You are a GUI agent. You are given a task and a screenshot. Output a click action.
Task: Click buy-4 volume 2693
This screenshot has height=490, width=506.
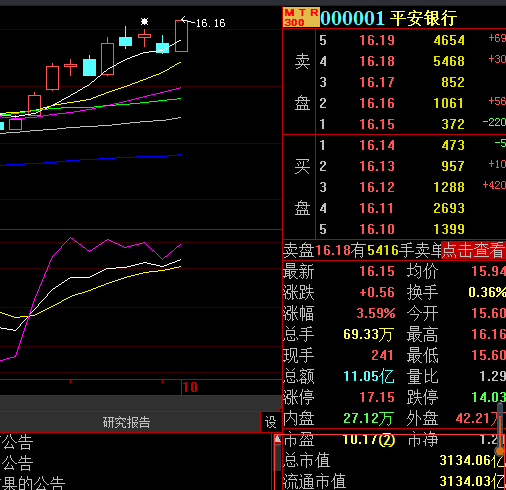449,208
